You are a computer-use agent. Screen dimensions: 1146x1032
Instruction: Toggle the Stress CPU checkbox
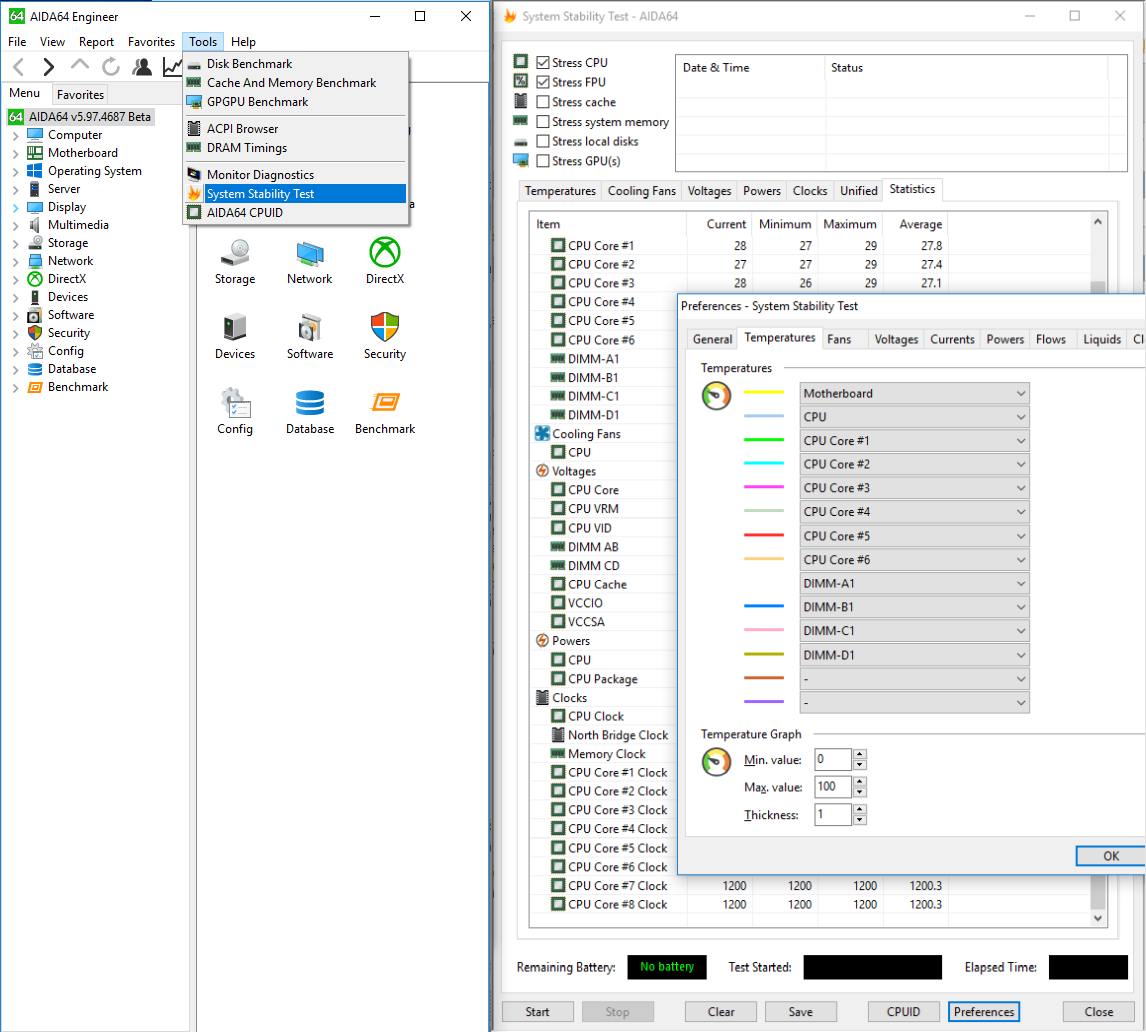click(x=543, y=62)
